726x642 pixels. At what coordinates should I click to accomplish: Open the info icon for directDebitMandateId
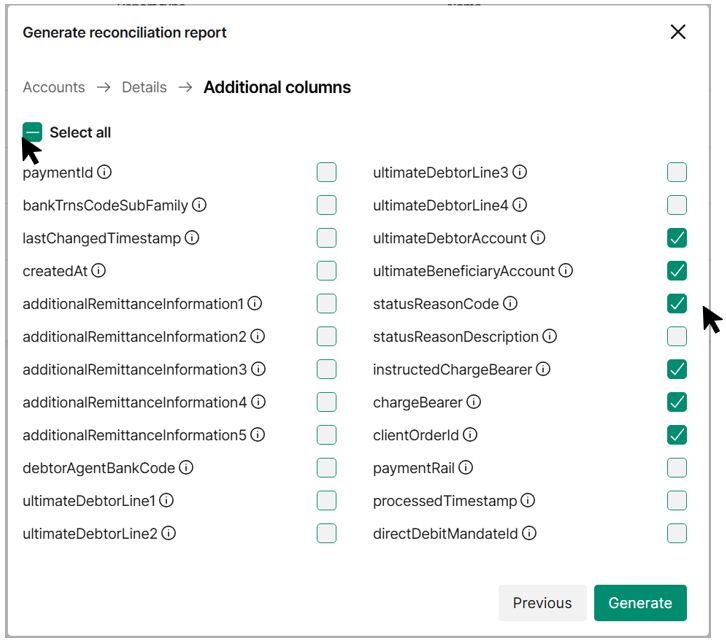pos(529,533)
